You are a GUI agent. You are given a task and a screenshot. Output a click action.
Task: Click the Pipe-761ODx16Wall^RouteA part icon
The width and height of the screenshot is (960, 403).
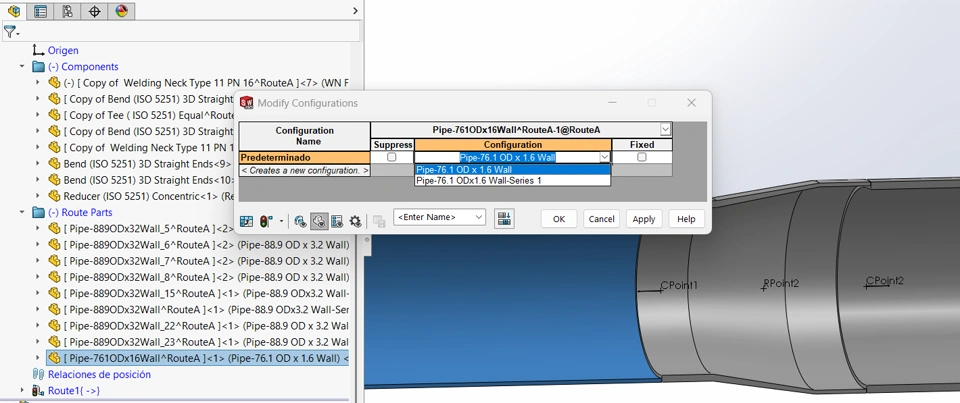click(x=54, y=358)
